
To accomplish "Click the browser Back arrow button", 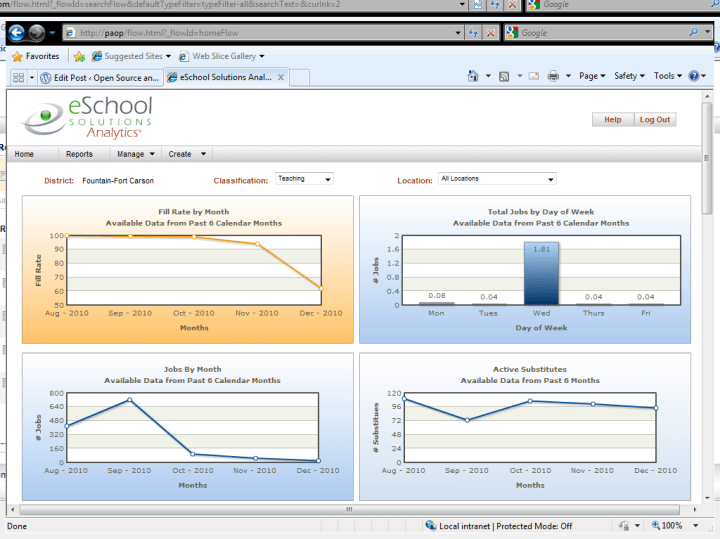I will tap(19, 33).
